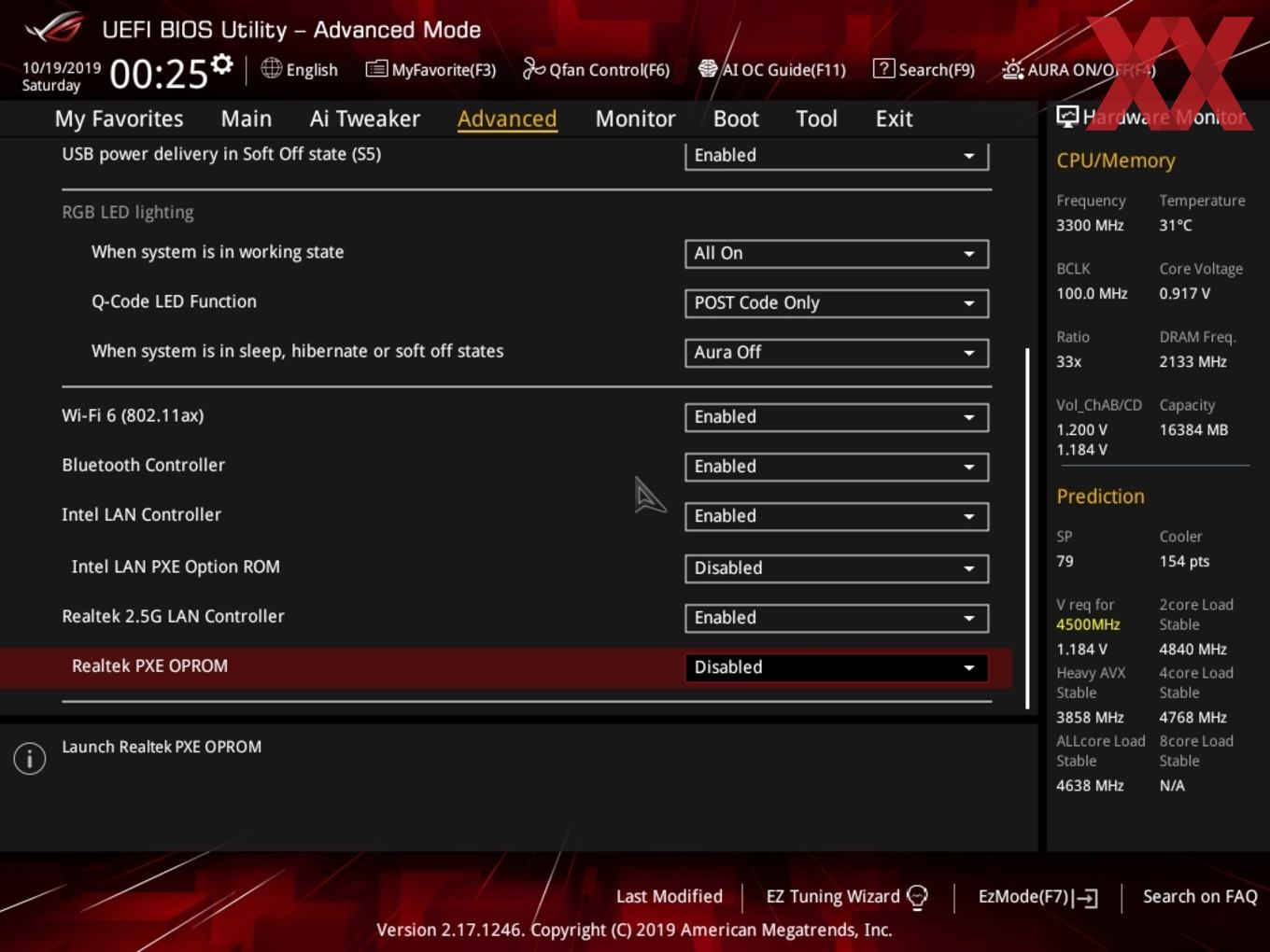The width and height of the screenshot is (1270, 952).
Task: Expand Intel LAN Controller dropdown
Action: tap(837, 515)
